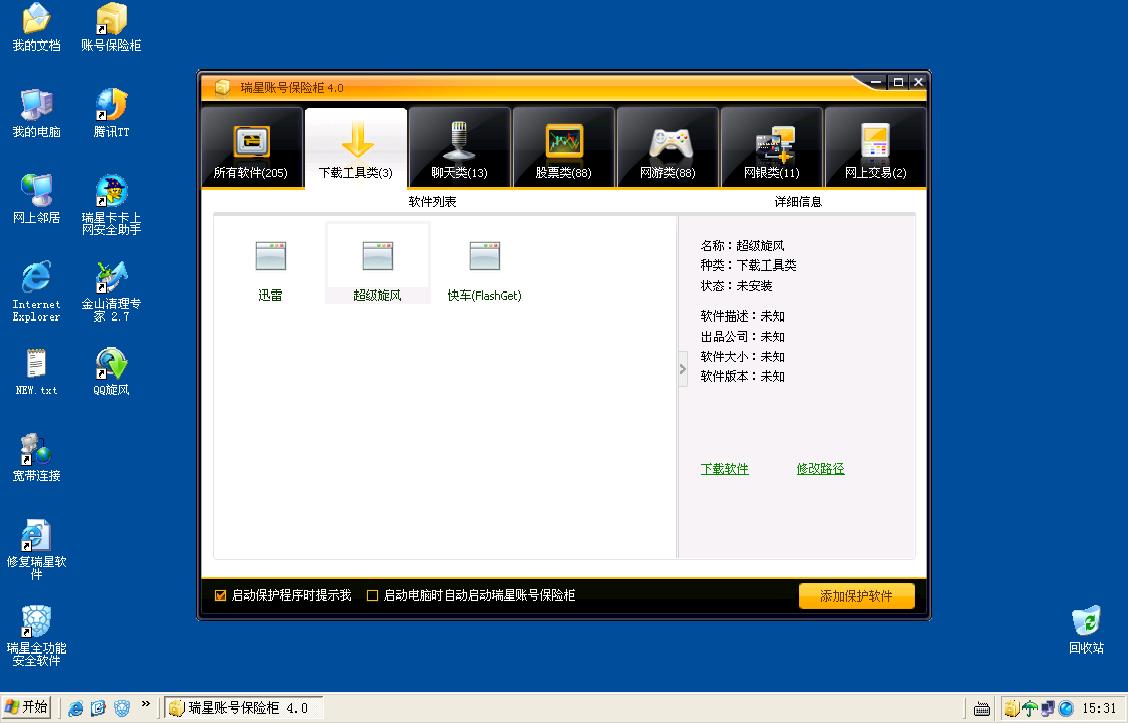Click the 下载软件 link
The image size is (1128, 724).
(724, 469)
